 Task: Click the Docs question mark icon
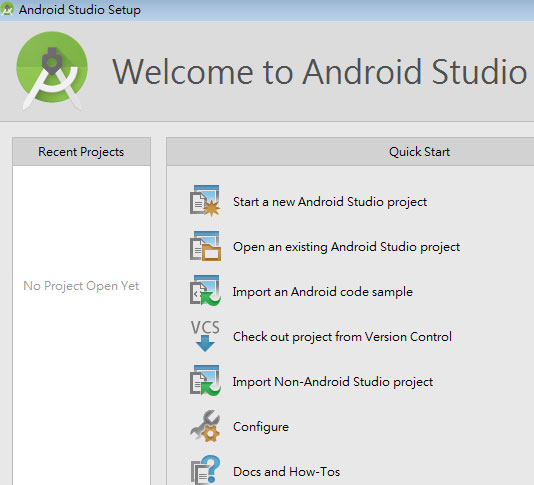click(205, 470)
